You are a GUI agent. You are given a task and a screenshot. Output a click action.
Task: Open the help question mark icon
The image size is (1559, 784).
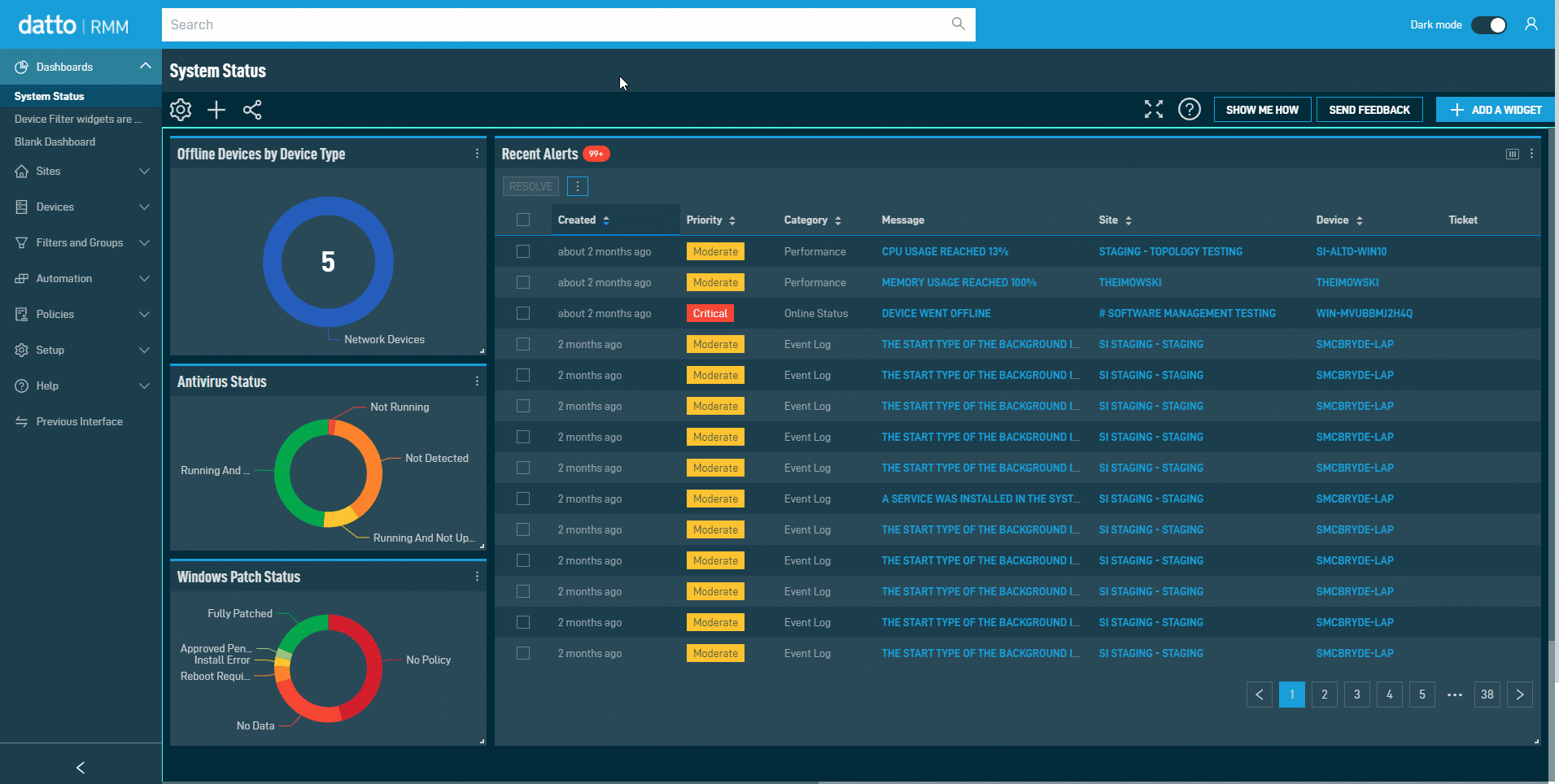coord(1190,109)
